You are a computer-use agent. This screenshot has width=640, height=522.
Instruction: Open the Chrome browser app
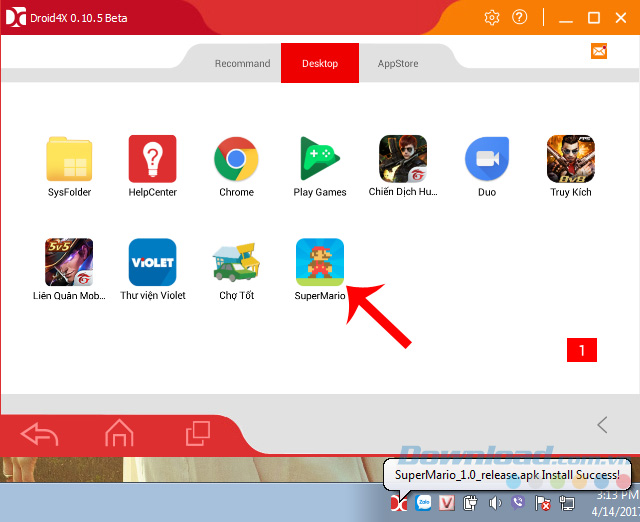click(236, 159)
